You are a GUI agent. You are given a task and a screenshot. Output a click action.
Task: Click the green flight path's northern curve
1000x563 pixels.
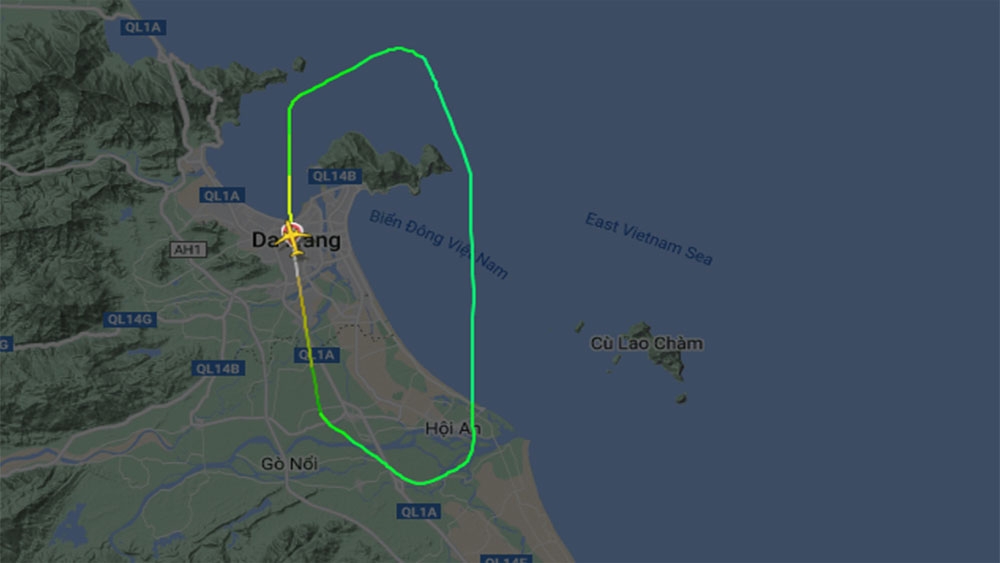click(399, 48)
